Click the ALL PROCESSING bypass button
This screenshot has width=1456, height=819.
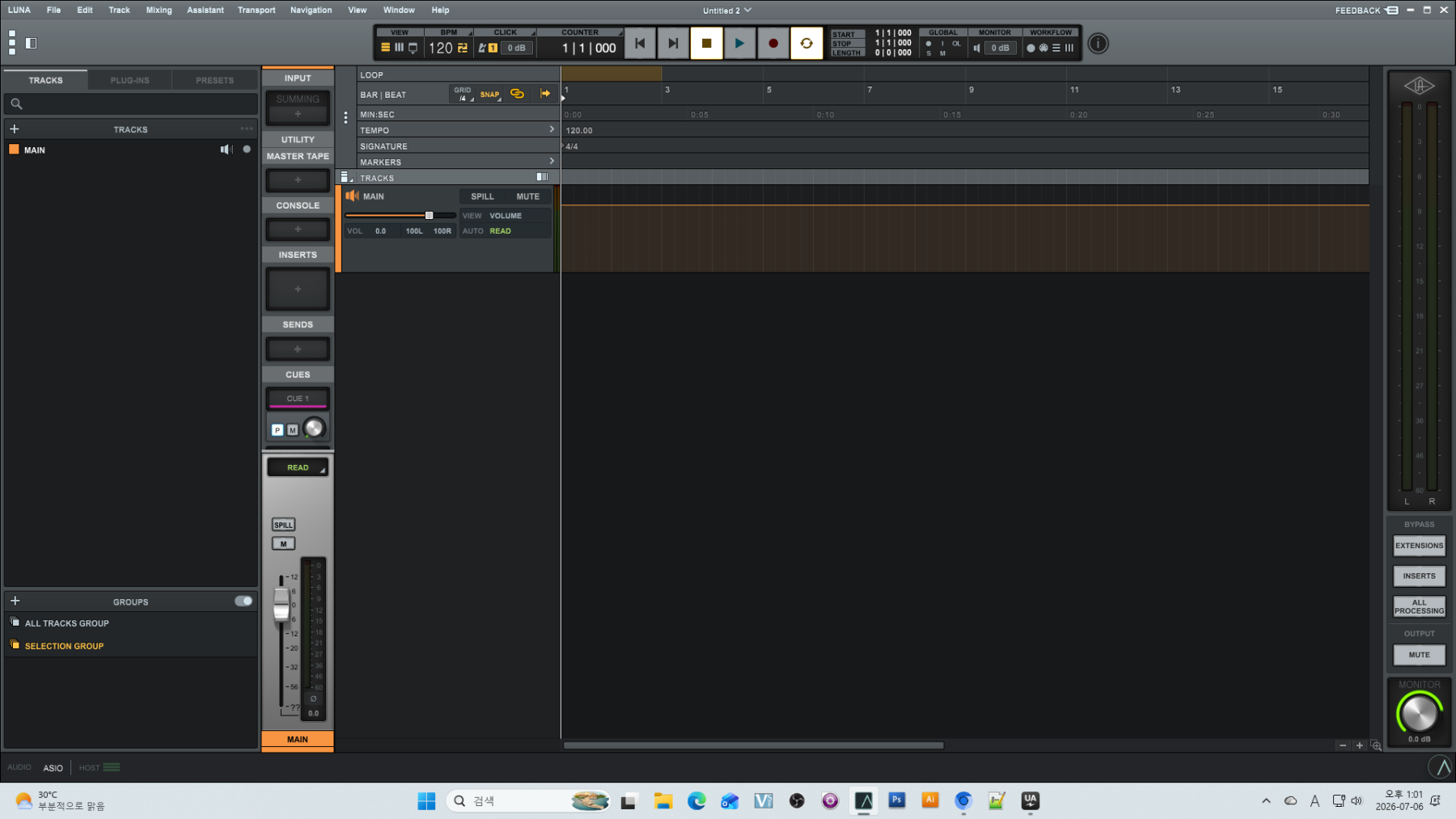click(x=1419, y=606)
